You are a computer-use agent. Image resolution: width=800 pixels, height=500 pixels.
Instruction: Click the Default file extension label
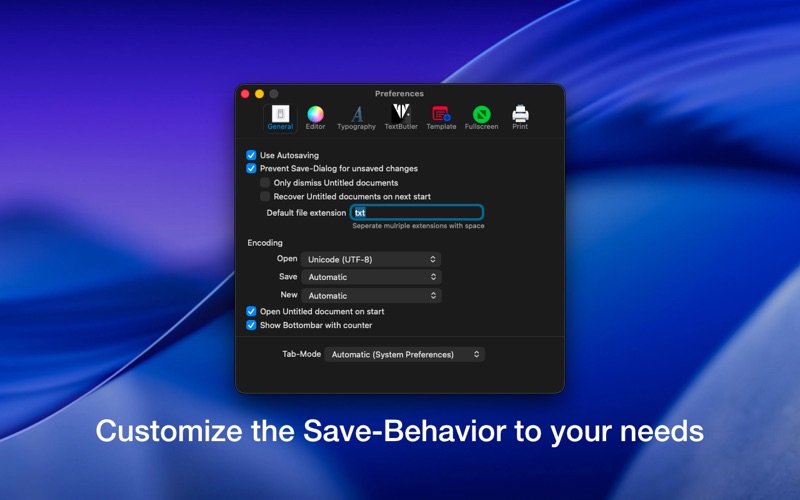pos(306,213)
